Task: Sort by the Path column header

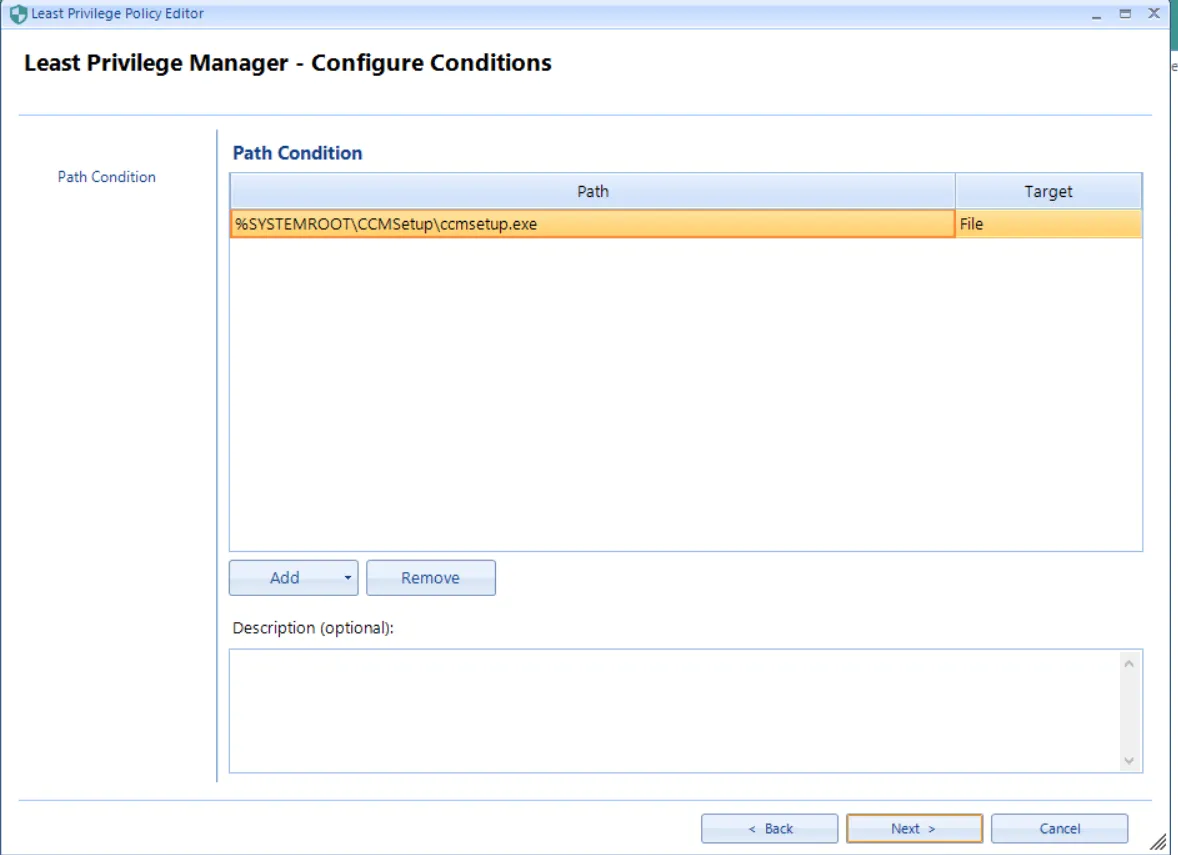Action: 592,191
